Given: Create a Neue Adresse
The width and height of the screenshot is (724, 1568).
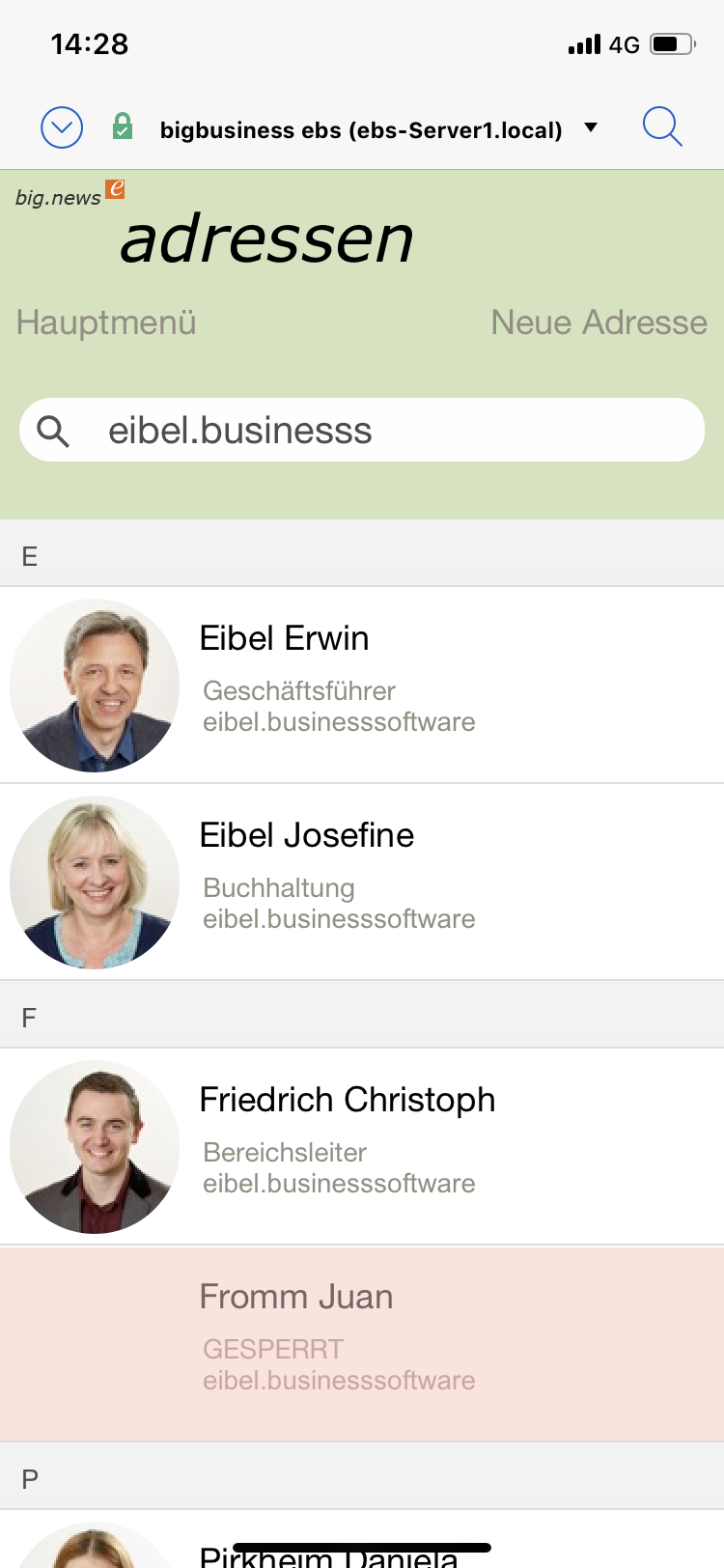Looking at the screenshot, I should [599, 322].
